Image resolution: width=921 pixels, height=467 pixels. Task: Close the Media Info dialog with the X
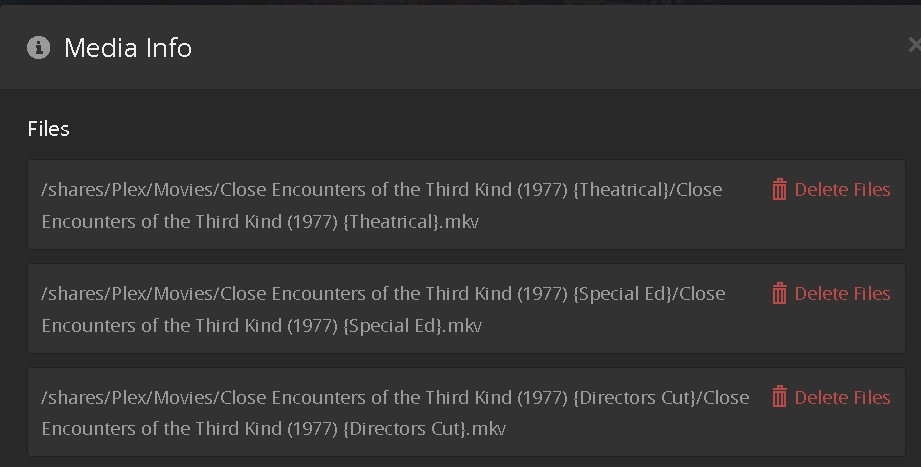914,46
